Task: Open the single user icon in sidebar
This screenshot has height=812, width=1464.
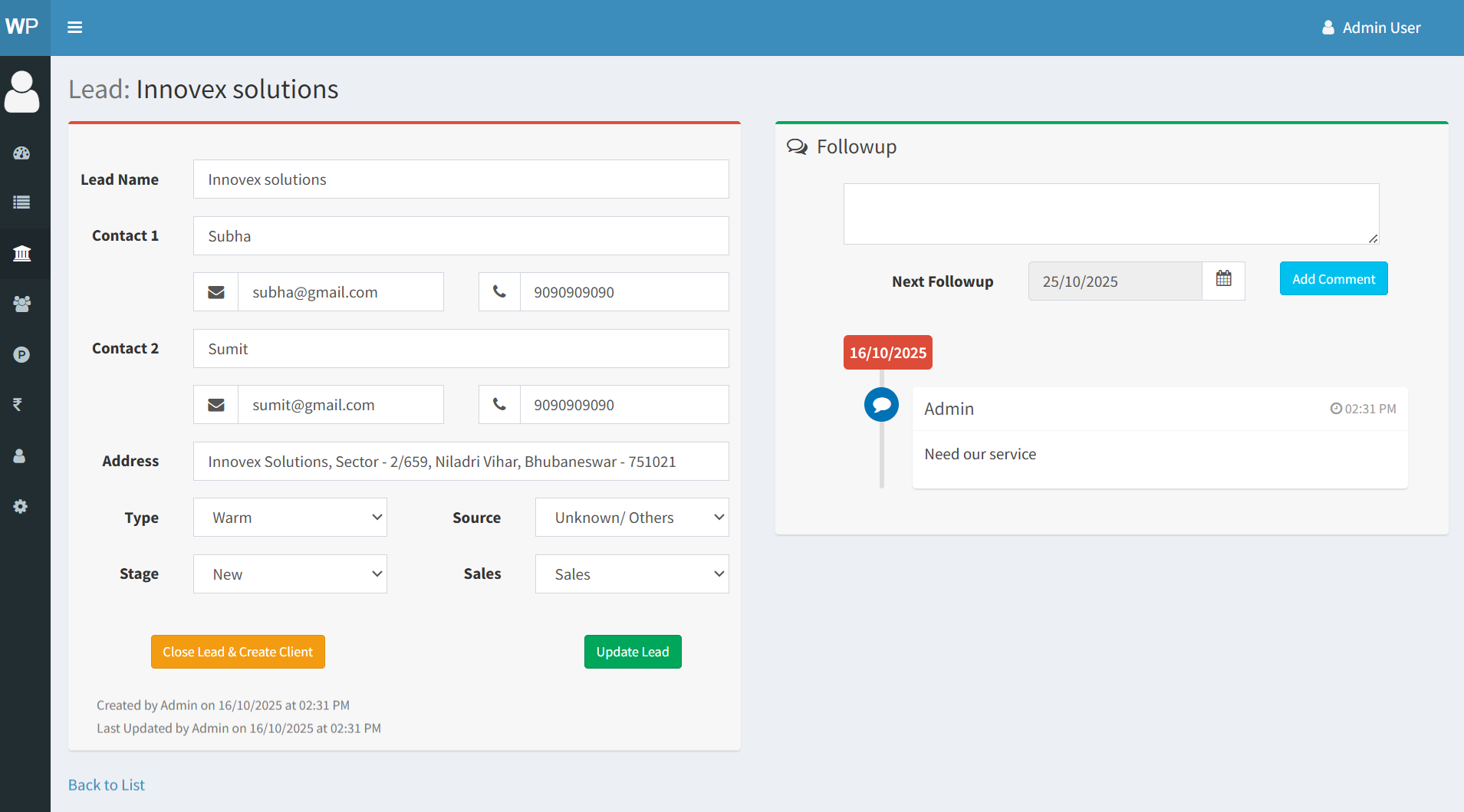Action: pos(20,456)
